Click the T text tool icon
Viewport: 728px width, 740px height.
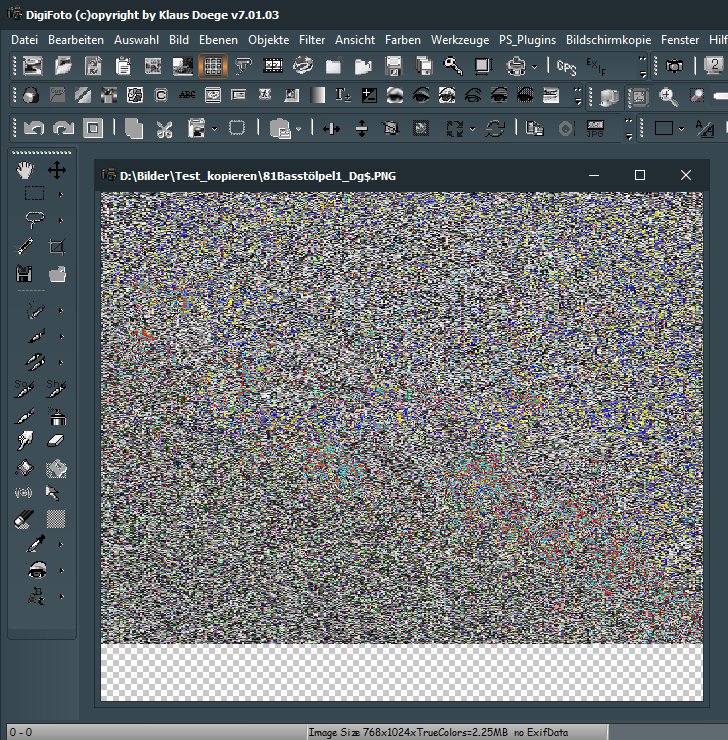click(343, 95)
